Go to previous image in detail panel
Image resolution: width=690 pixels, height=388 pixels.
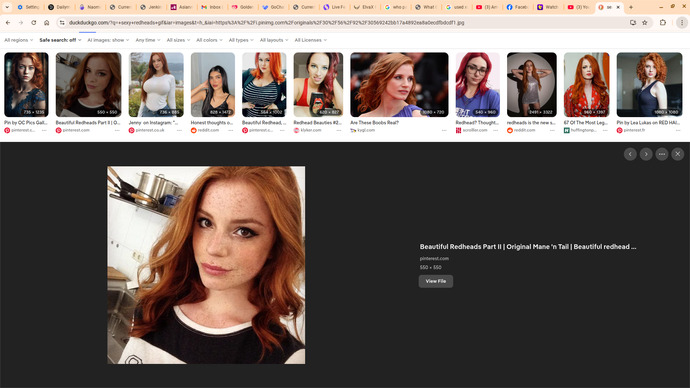[x=630, y=154]
